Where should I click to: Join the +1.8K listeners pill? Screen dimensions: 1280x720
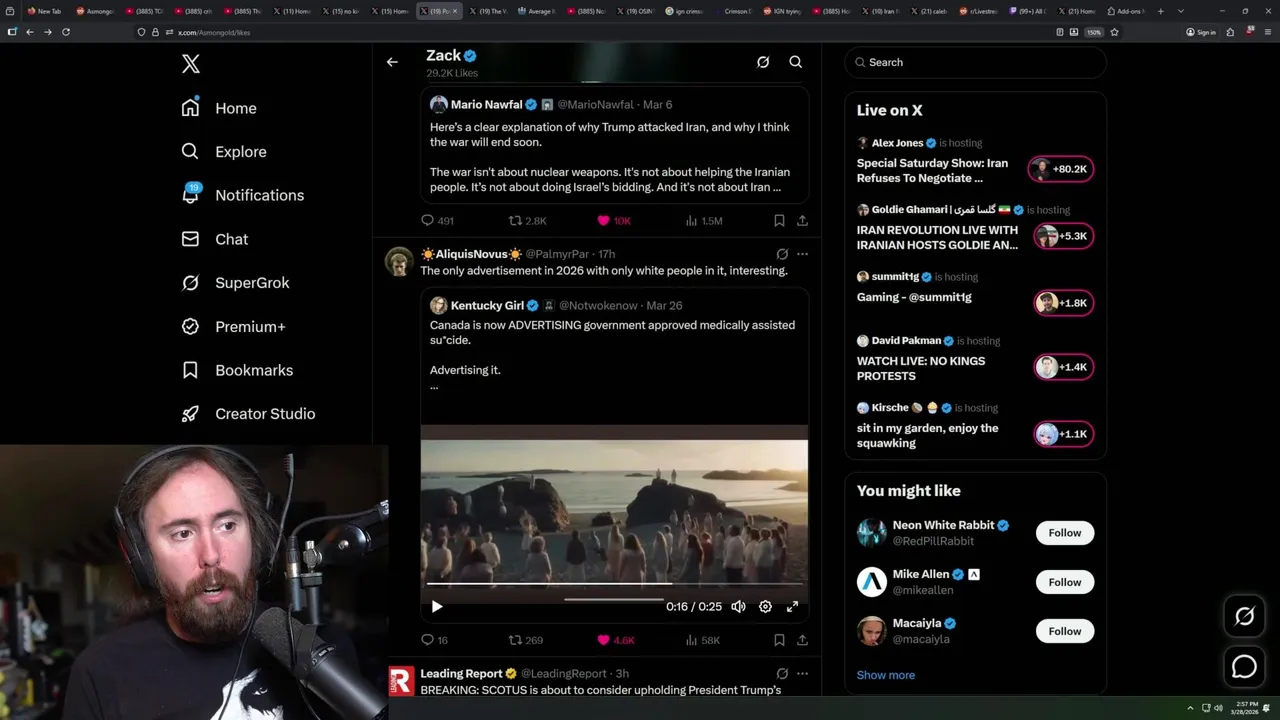click(x=1064, y=303)
